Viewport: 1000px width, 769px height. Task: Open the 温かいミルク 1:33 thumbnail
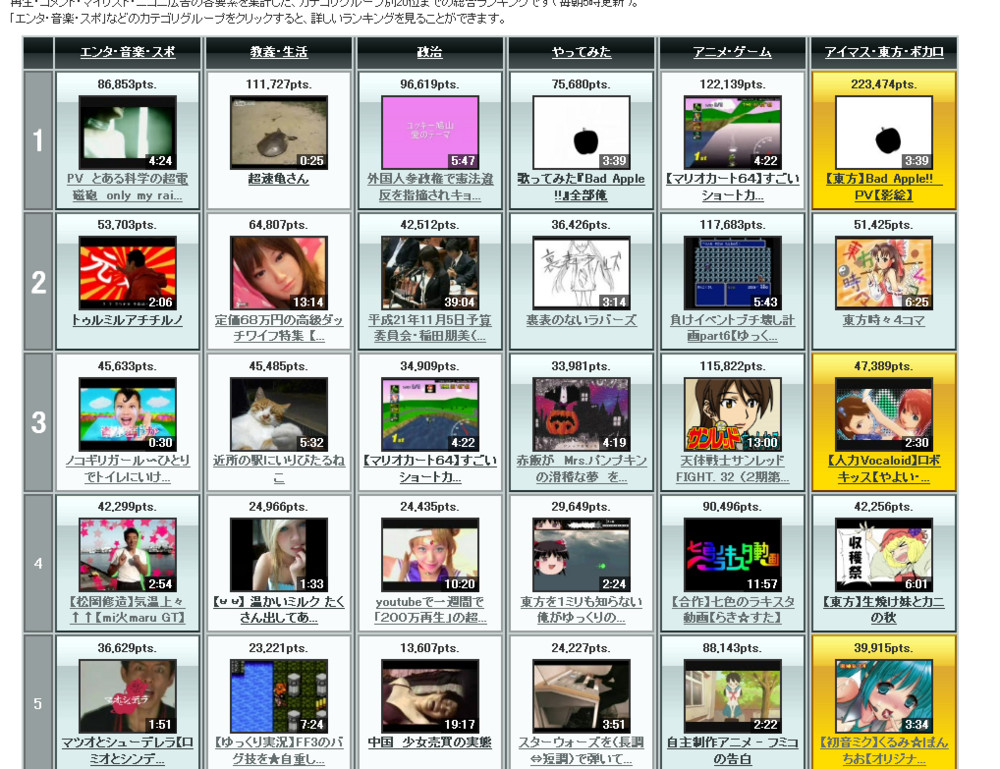point(279,555)
